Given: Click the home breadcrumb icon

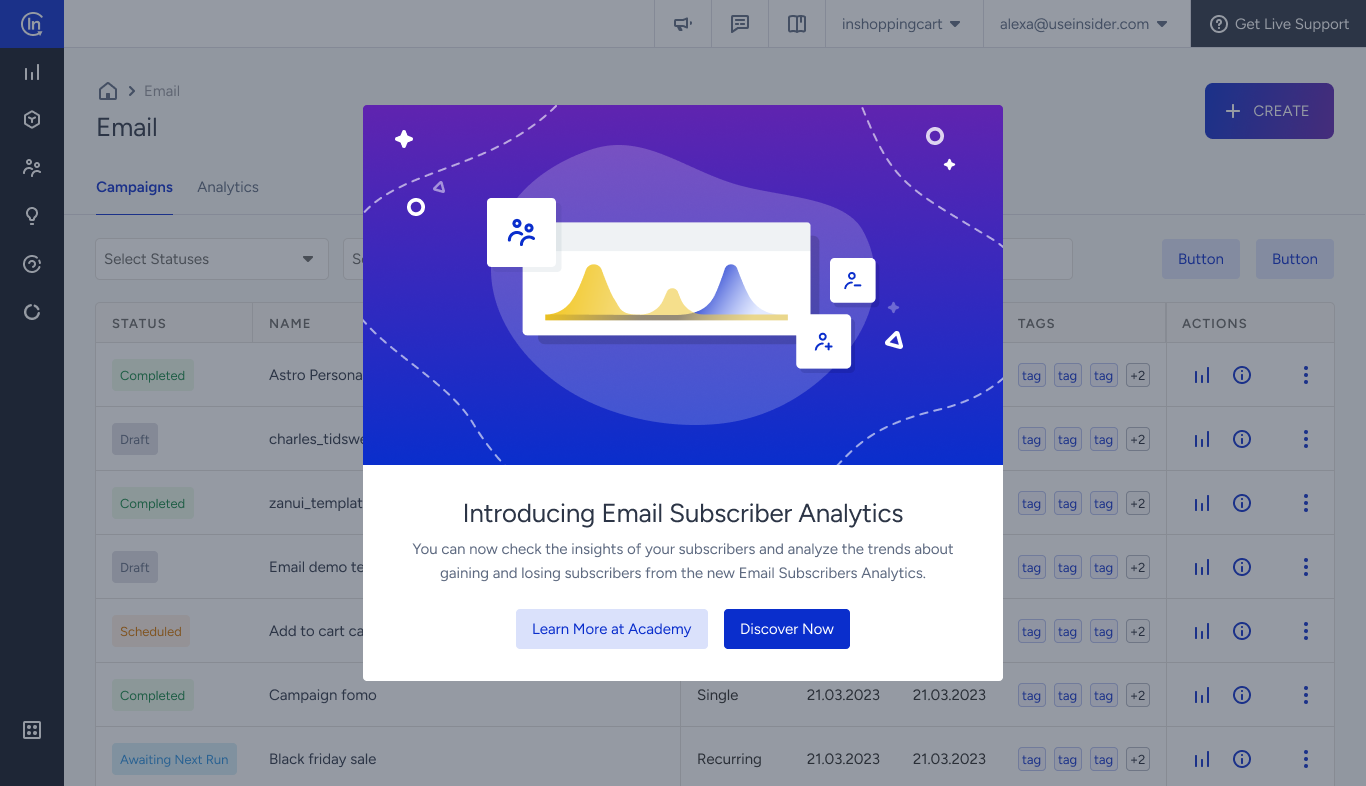Looking at the screenshot, I should pos(108,91).
